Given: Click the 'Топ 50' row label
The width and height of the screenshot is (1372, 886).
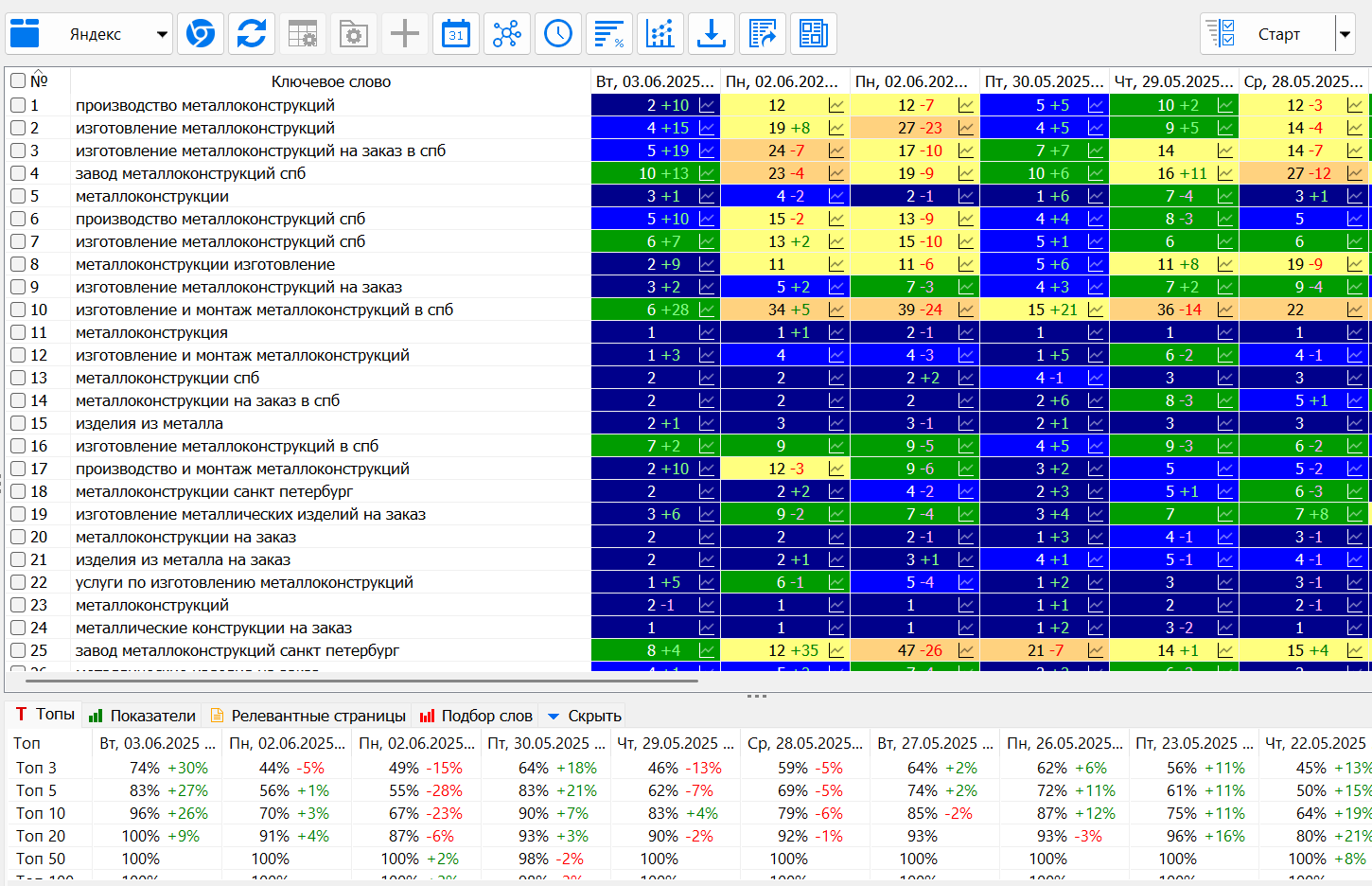Looking at the screenshot, I should click(x=41, y=859).
